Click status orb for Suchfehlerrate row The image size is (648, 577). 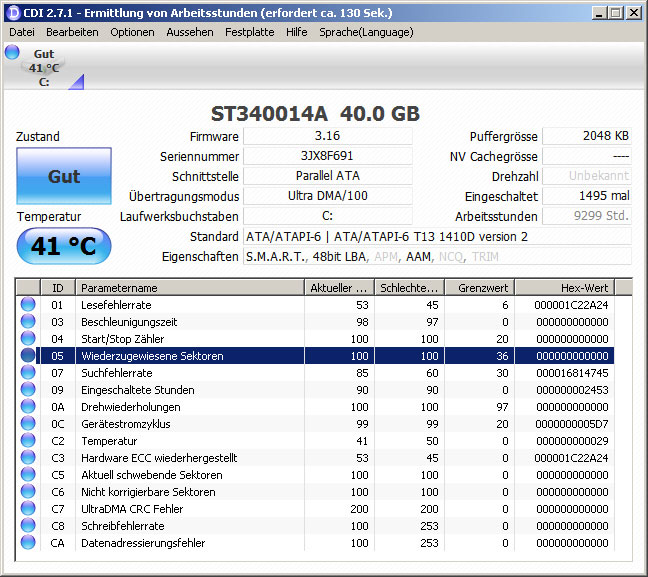(x=28, y=372)
